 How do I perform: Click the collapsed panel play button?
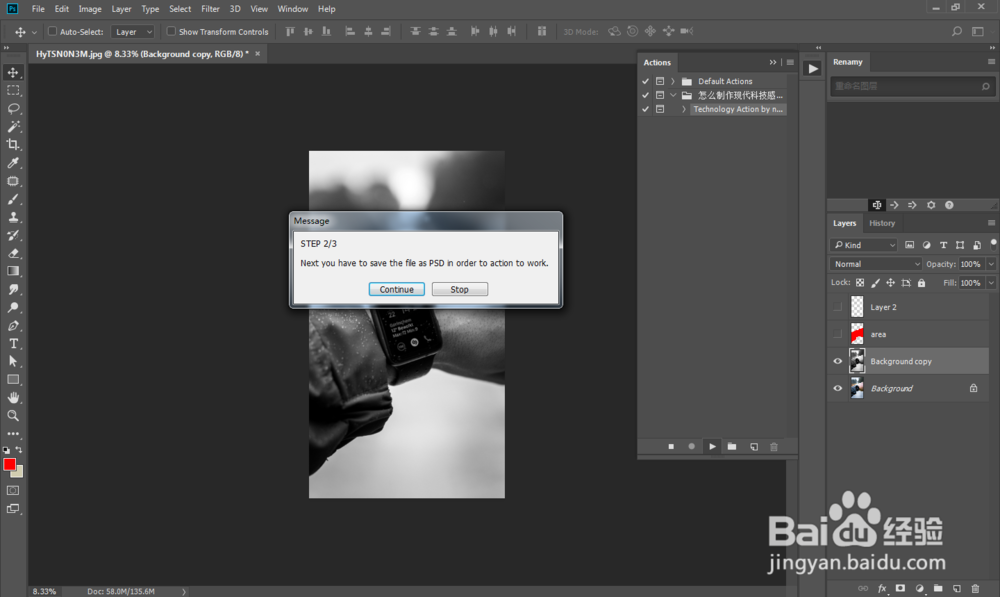coord(812,68)
